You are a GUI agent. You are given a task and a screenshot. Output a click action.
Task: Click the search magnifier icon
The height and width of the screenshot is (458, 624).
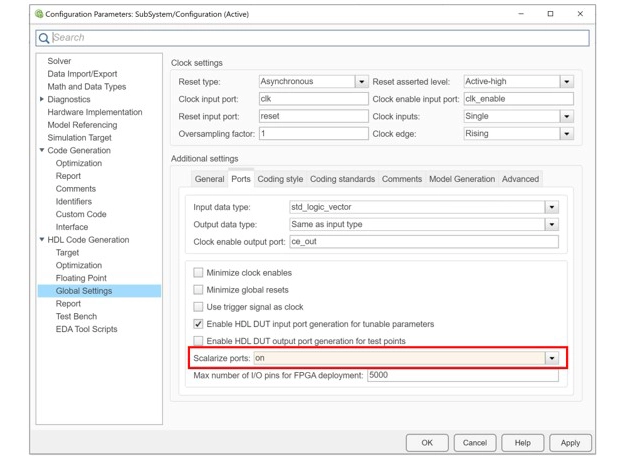tap(44, 38)
